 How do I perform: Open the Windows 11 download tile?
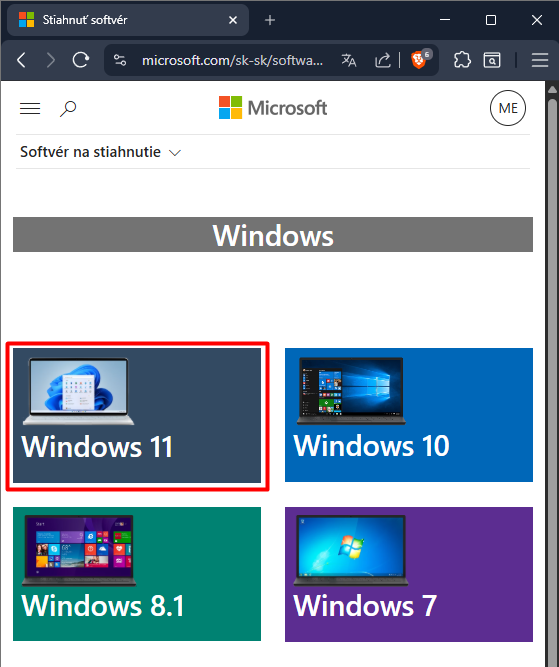pyautogui.click(x=137, y=416)
